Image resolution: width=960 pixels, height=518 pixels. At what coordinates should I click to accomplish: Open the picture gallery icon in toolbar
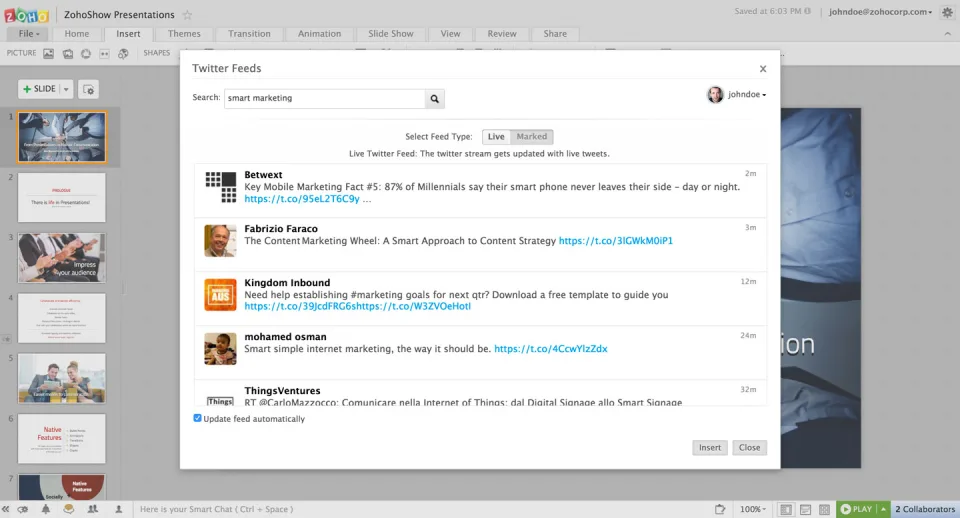click(x=67, y=54)
